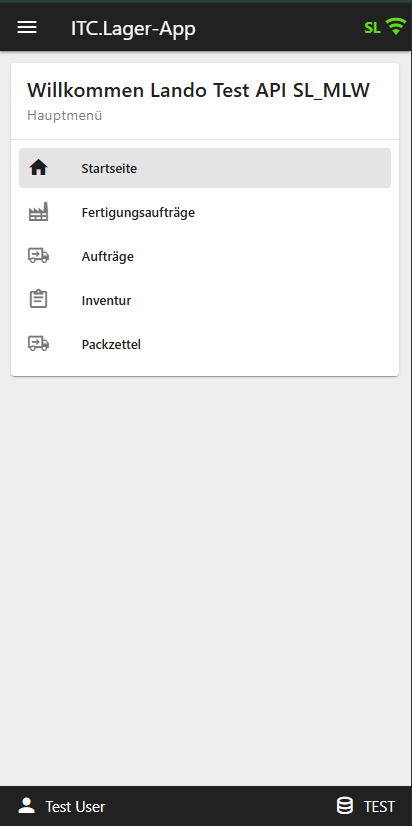
Task: Click the truck icon beside Aufträge
Action: [38, 256]
